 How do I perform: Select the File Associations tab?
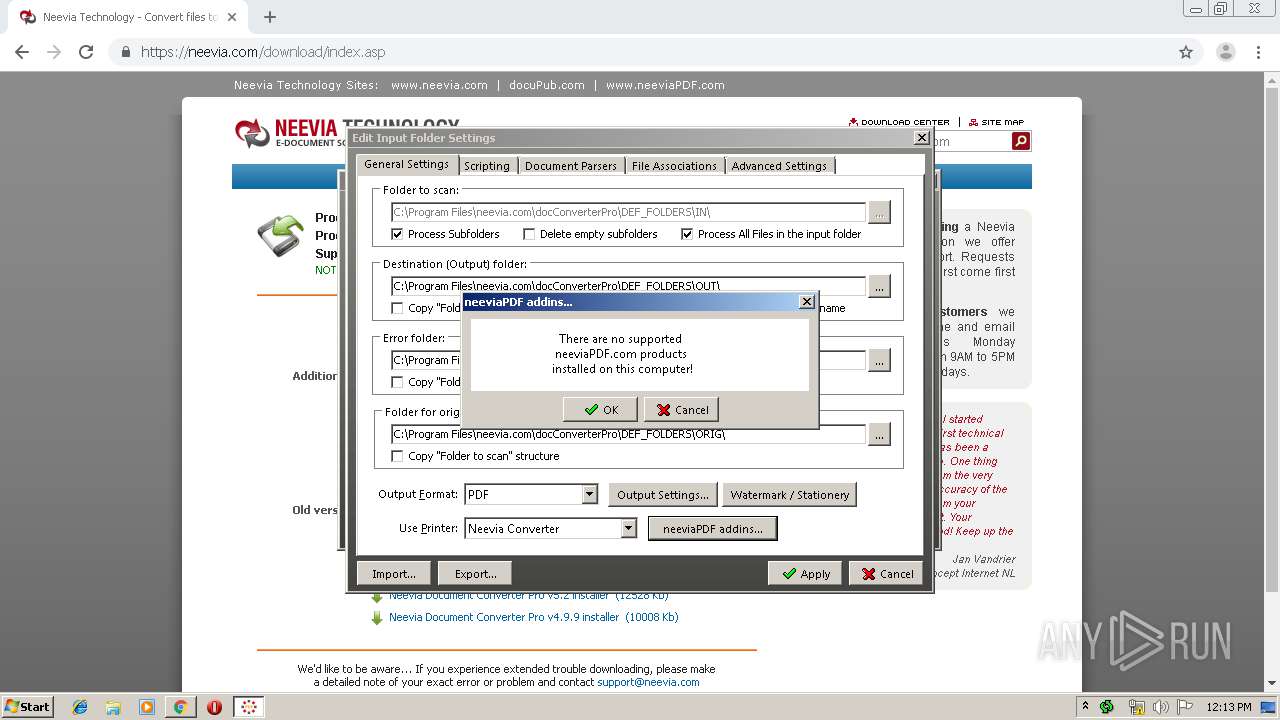click(x=674, y=166)
